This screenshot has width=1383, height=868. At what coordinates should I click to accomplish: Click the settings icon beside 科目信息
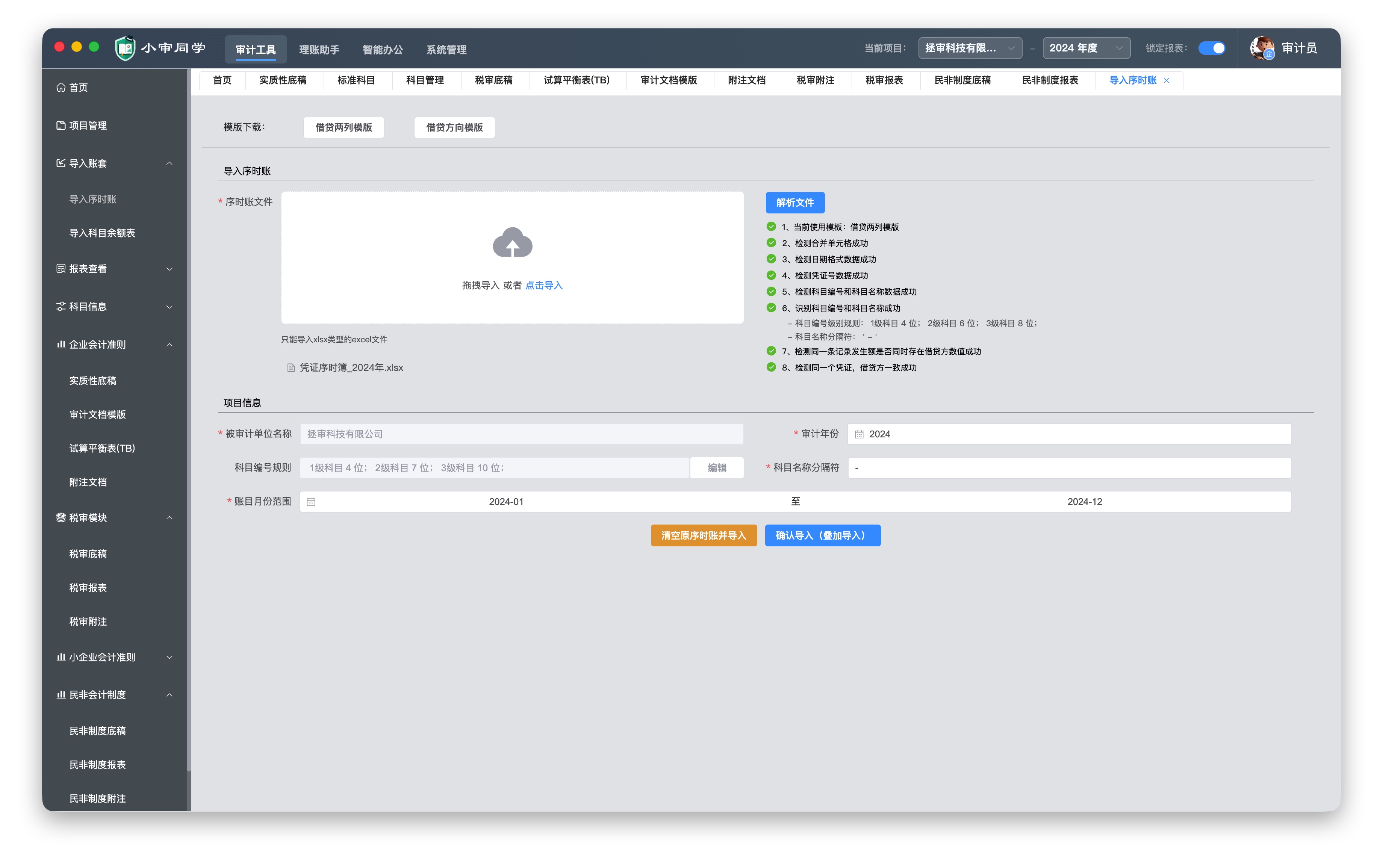click(x=61, y=307)
